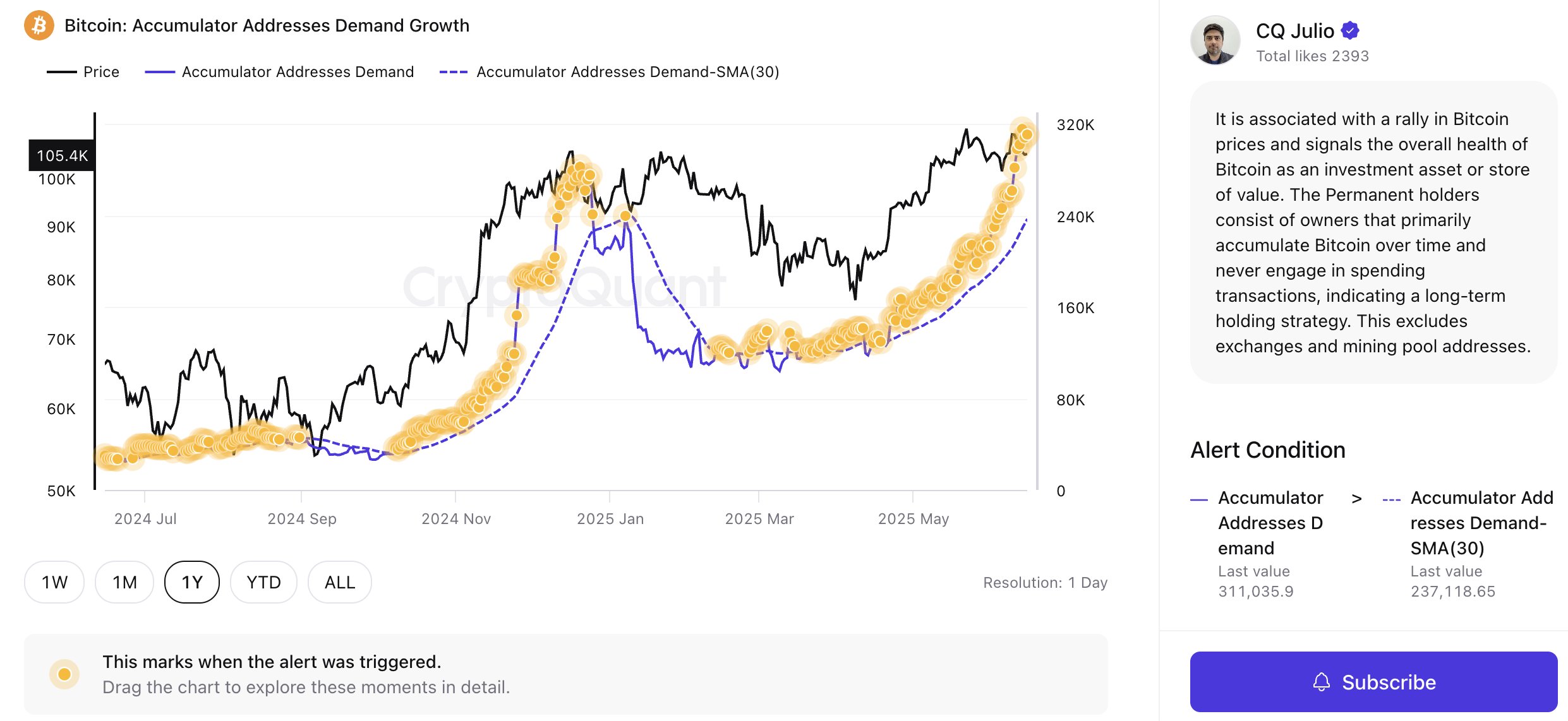Switch to the YTD time range tab
Viewport: 1568px width, 721px height.
pos(263,581)
